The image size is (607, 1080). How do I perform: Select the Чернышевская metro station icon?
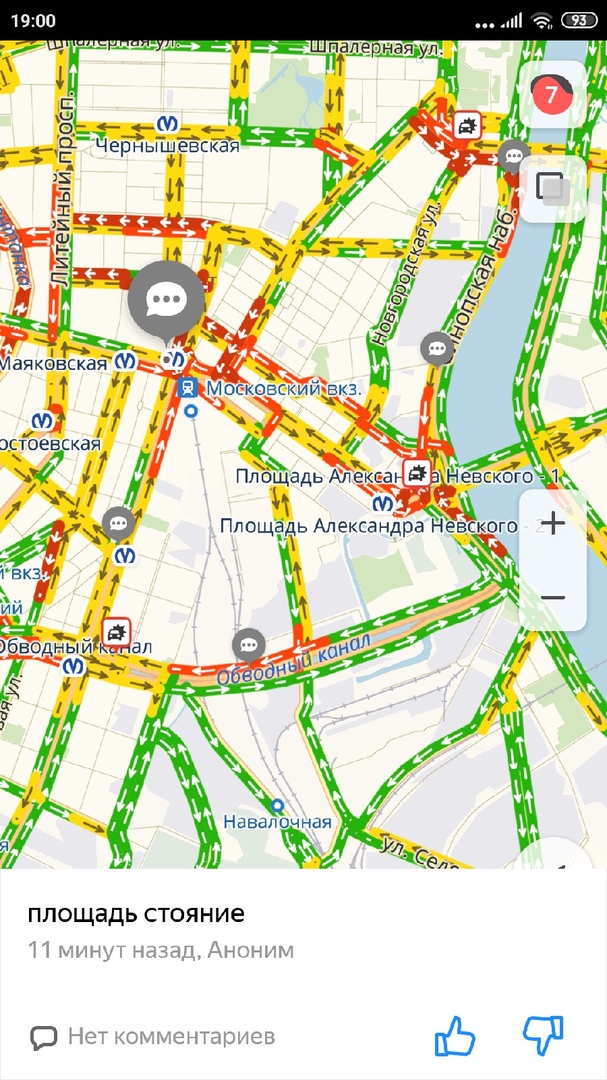[x=167, y=123]
